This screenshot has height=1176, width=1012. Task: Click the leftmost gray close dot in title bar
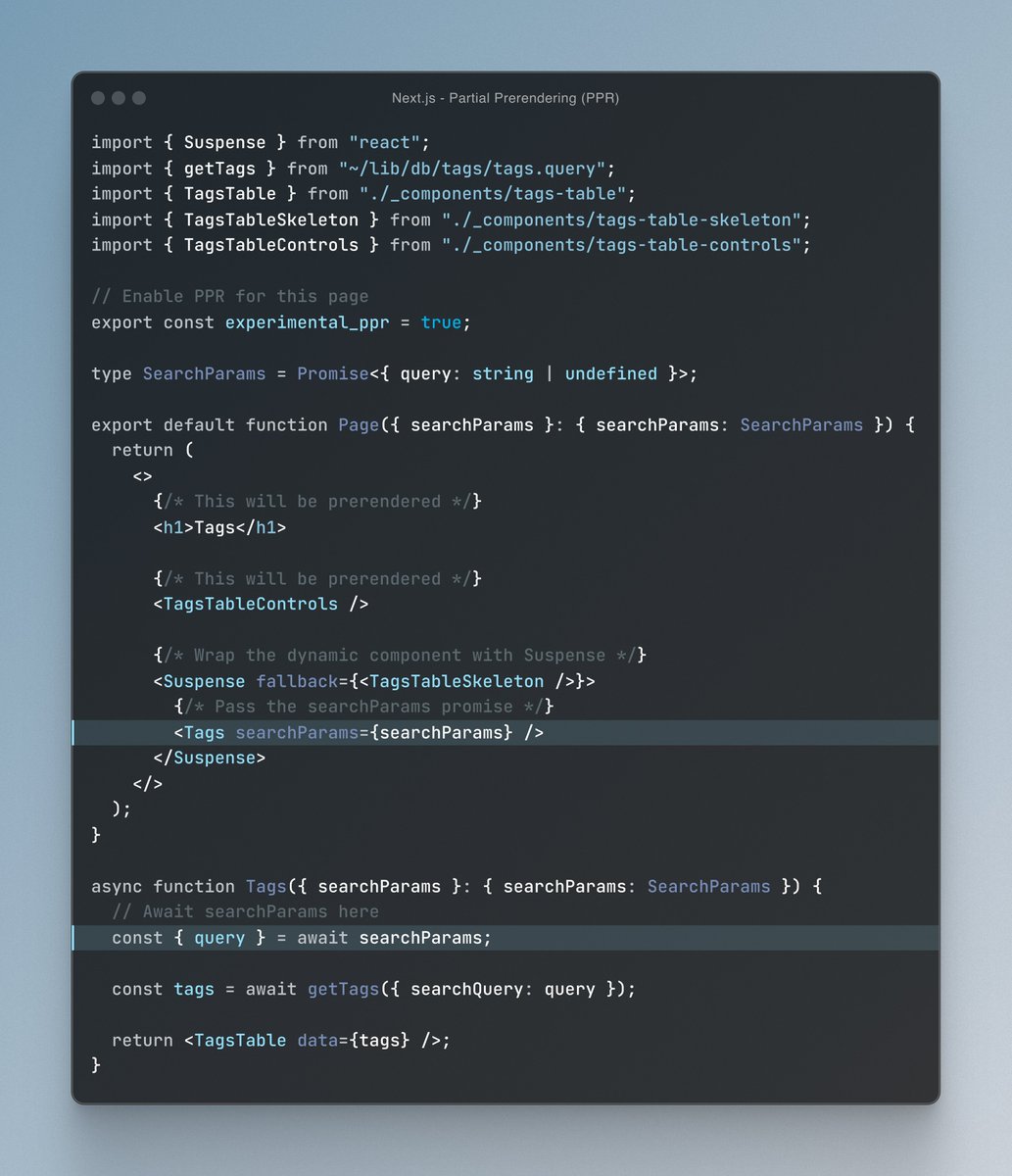[x=98, y=98]
